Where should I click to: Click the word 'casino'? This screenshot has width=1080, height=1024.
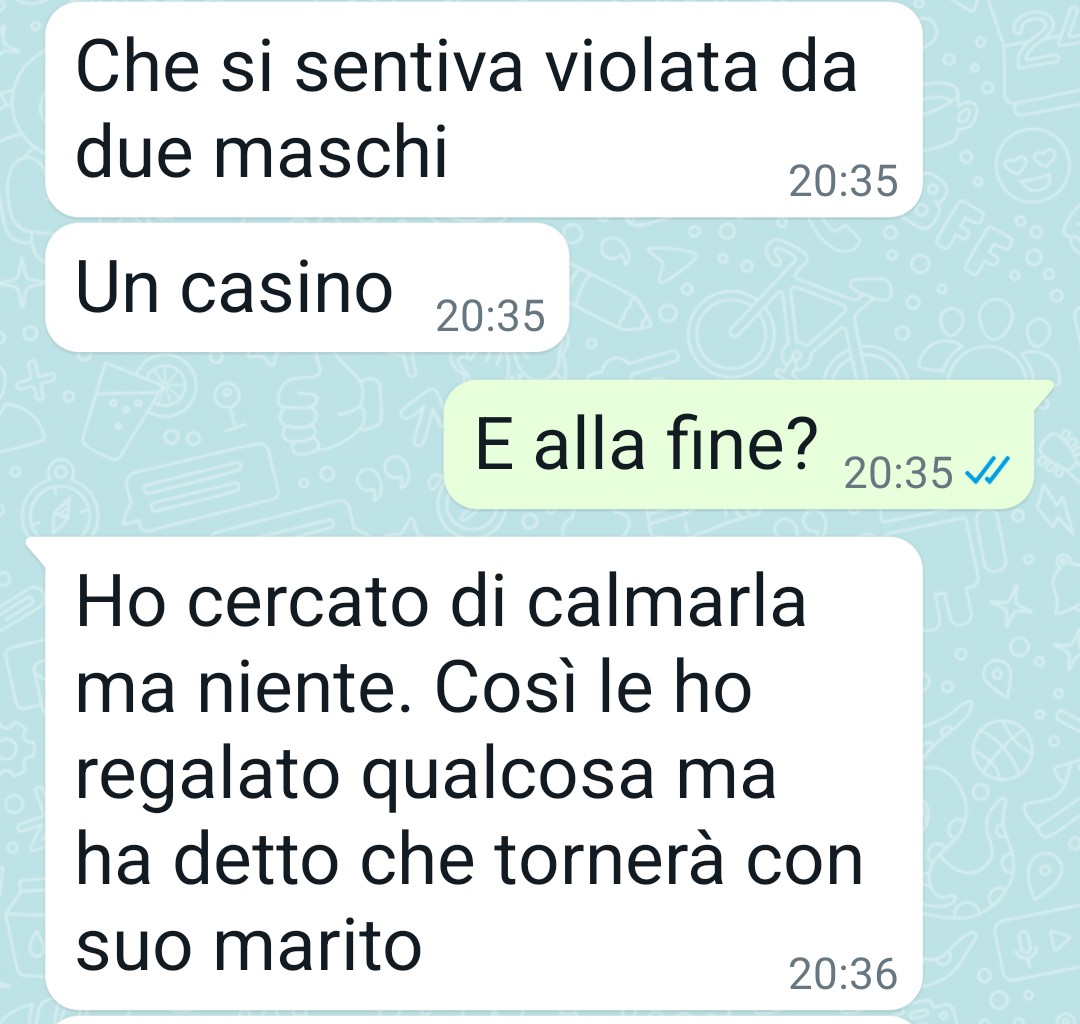287,287
